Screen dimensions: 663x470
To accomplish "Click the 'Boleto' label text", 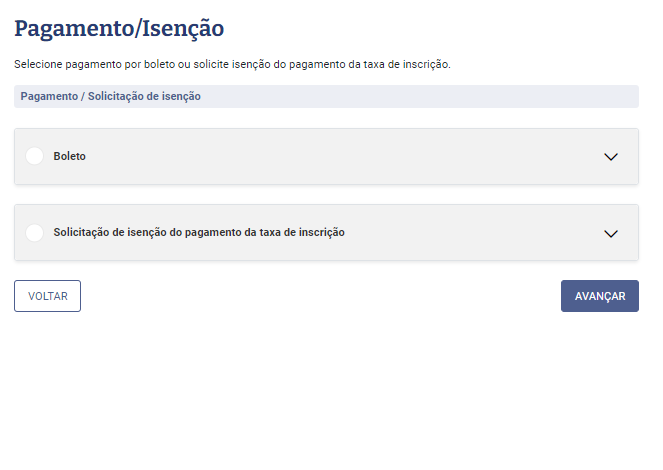I will [x=69, y=156].
